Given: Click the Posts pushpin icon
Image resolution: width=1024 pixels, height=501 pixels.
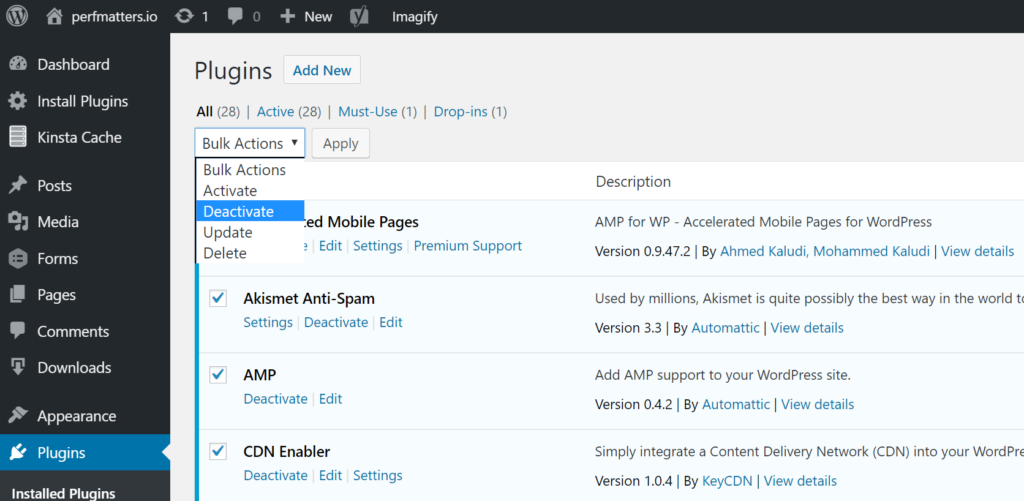Looking at the screenshot, I should [x=18, y=185].
